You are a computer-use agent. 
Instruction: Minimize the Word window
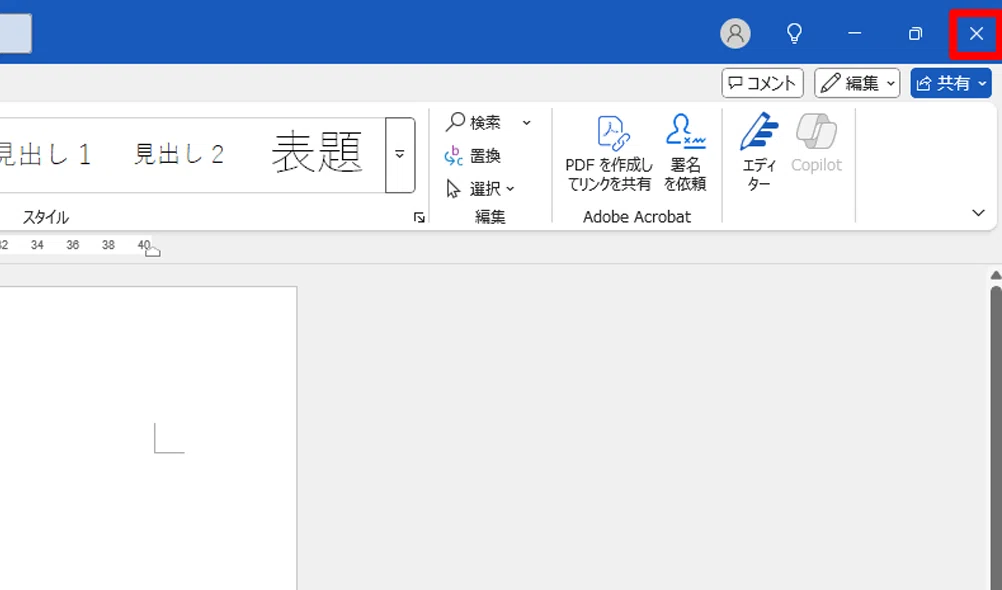[854, 33]
